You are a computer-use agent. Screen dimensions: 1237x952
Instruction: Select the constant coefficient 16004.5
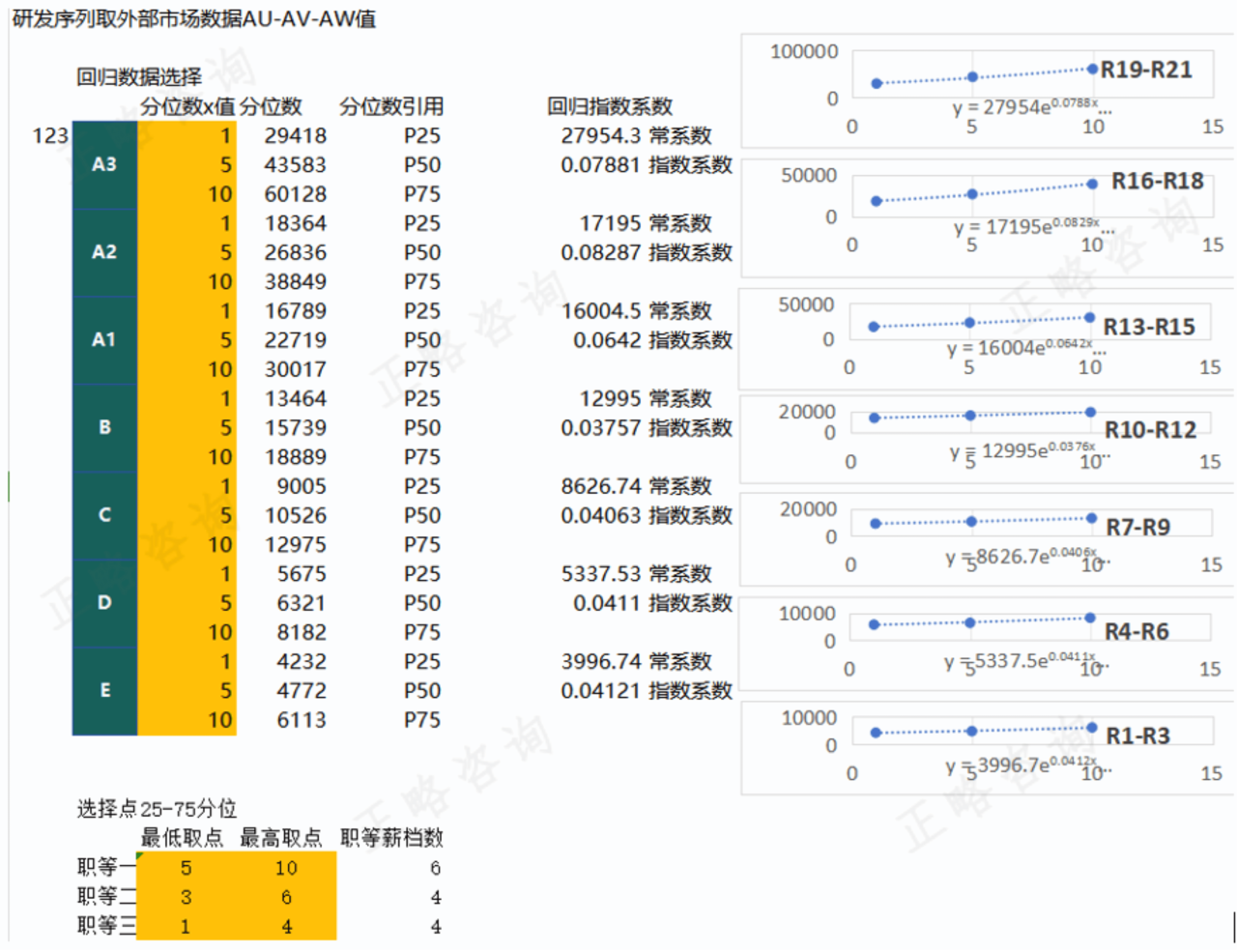point(601,311)
